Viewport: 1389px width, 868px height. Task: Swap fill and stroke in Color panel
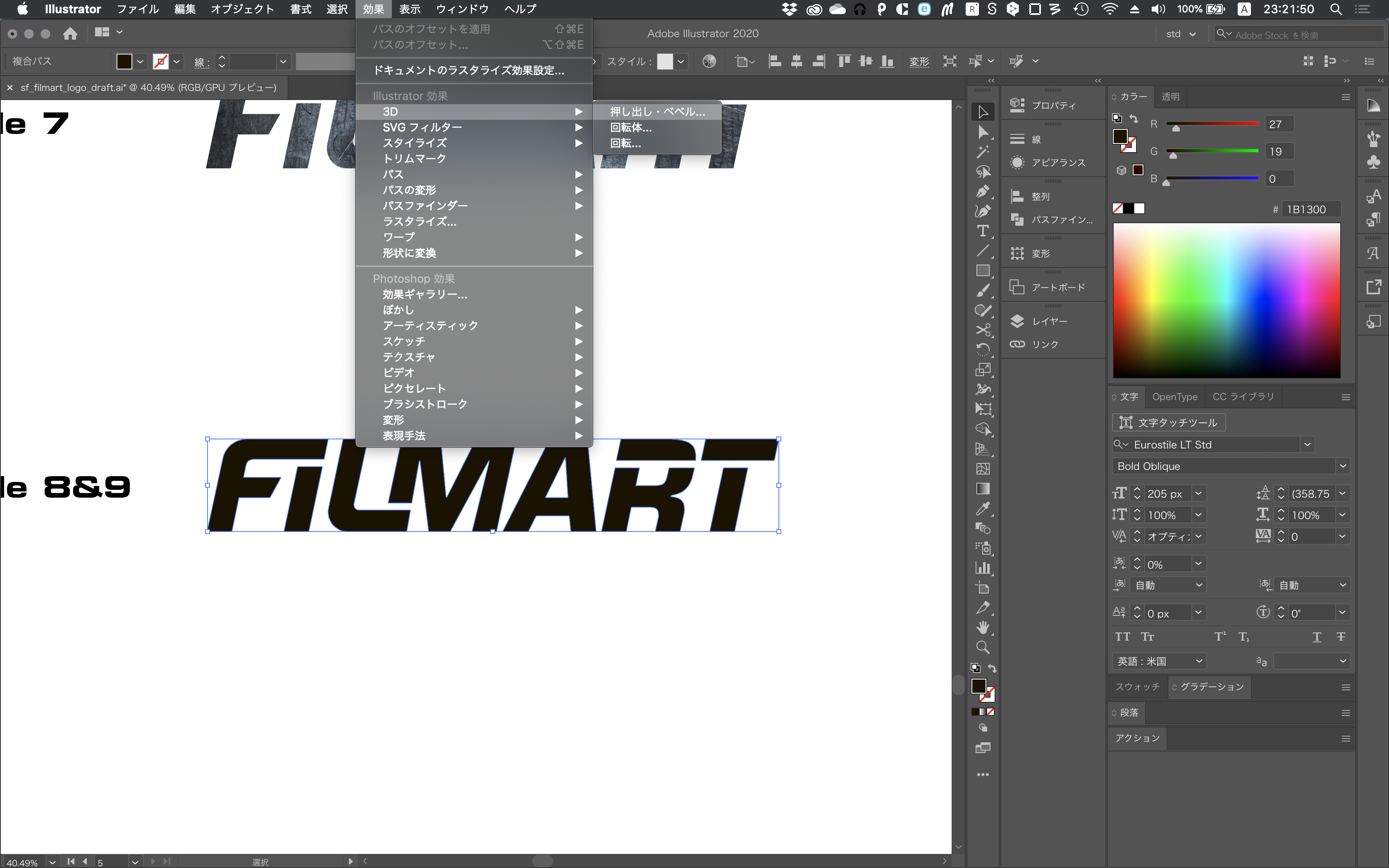click(1134, 118)
